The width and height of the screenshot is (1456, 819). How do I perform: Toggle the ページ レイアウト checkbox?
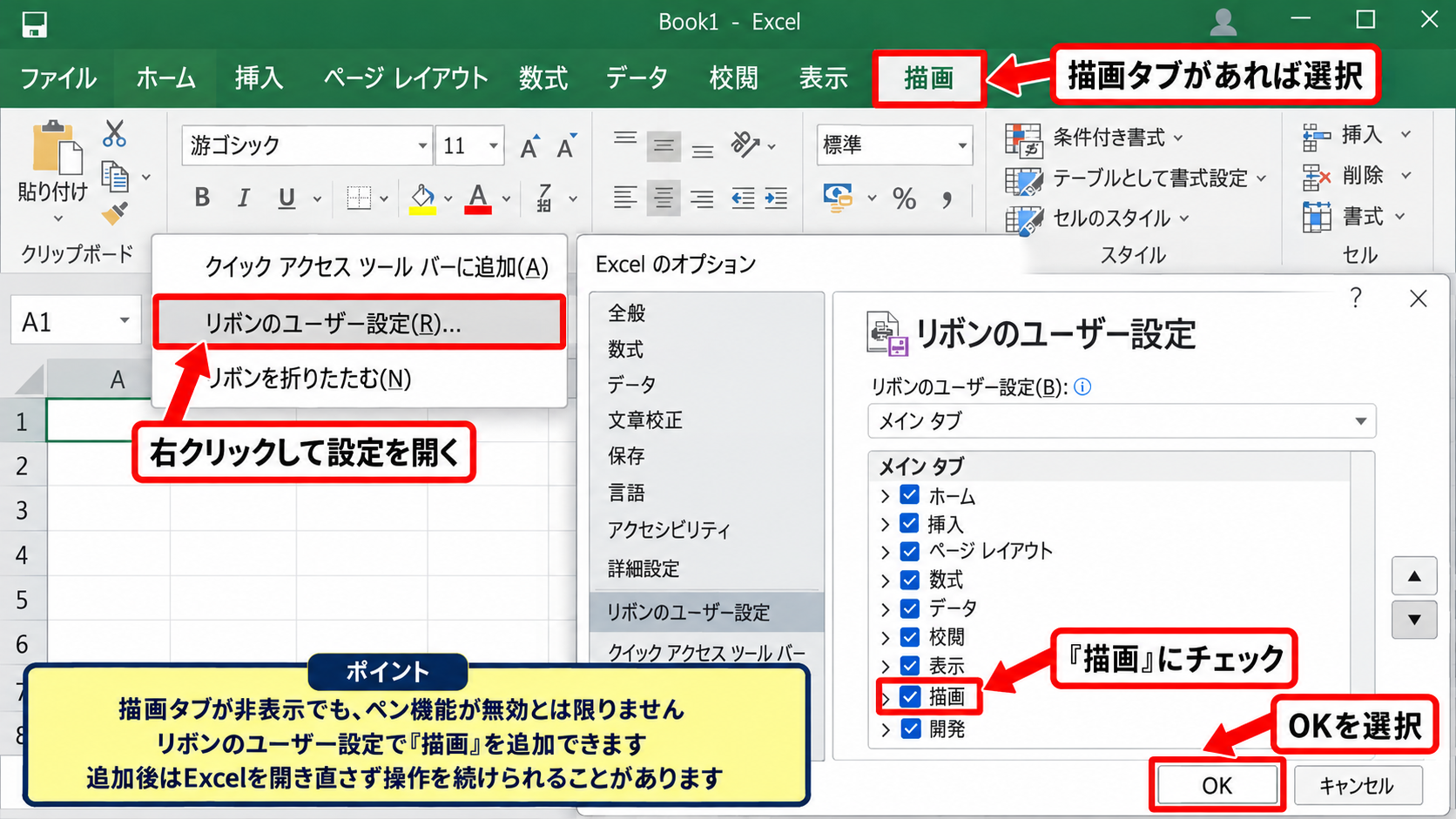[910, 552]
